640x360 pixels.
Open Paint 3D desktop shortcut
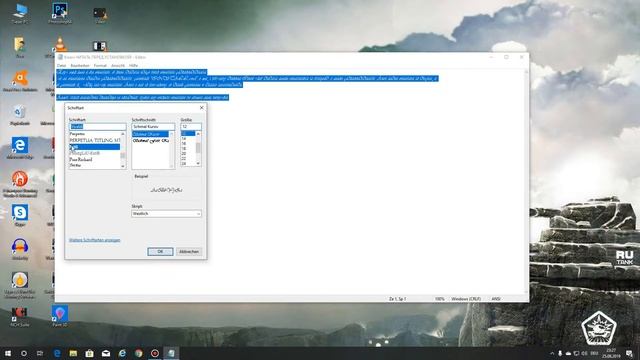(60, 316)
